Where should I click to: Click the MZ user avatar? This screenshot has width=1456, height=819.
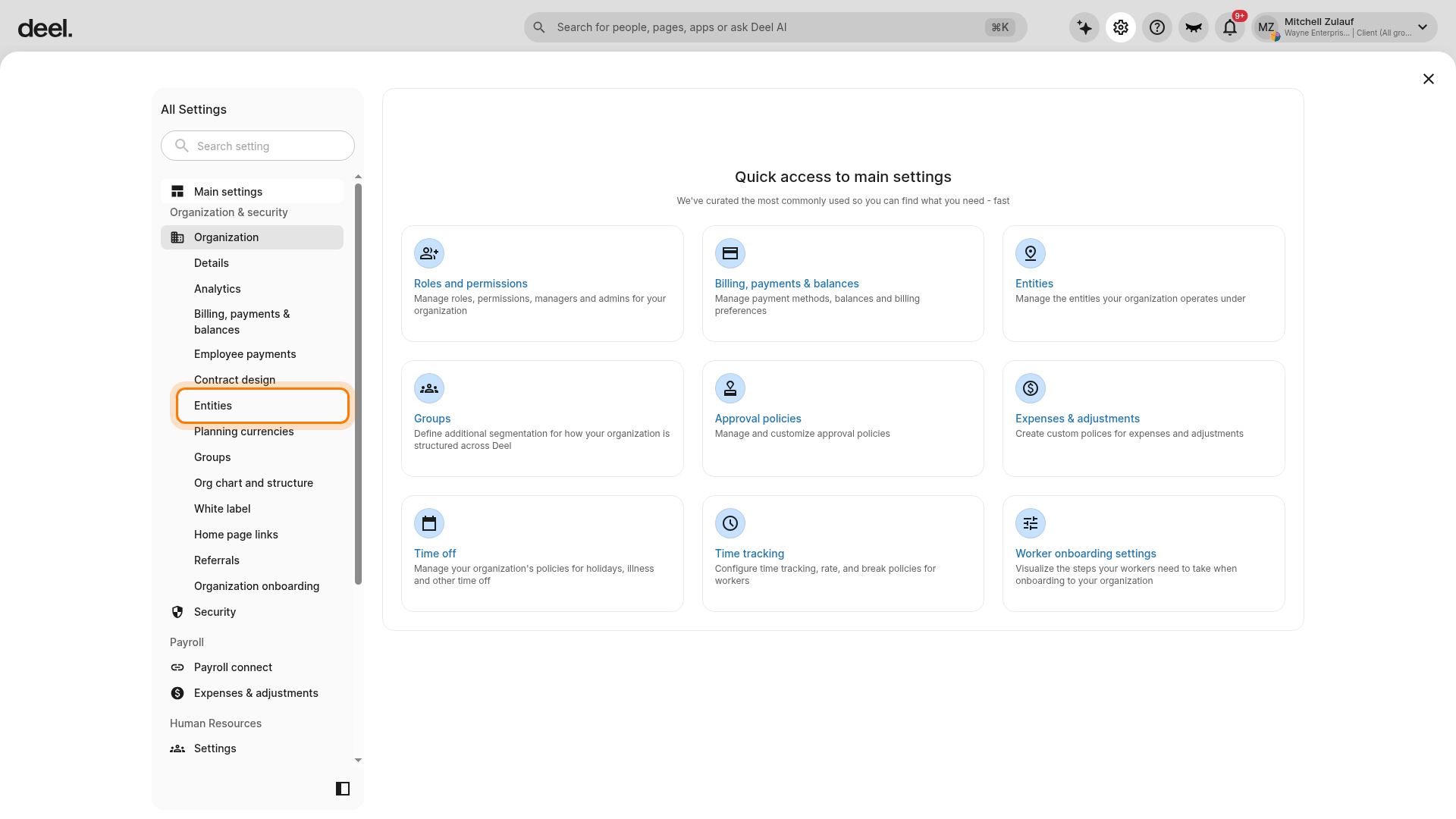coord(1266,28)
